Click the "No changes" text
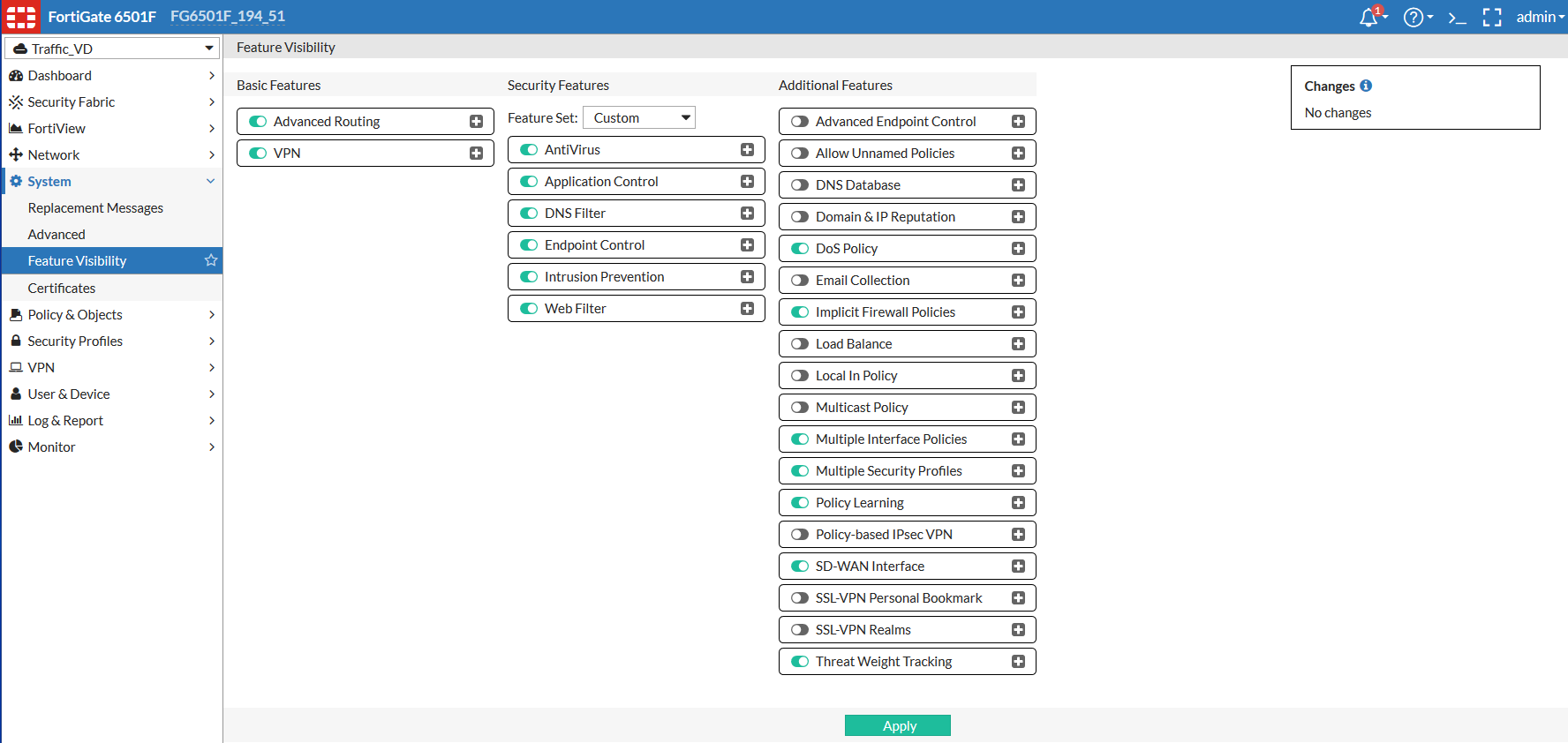This screenshot has height=743, width=1568. [x=1338, y=113]
